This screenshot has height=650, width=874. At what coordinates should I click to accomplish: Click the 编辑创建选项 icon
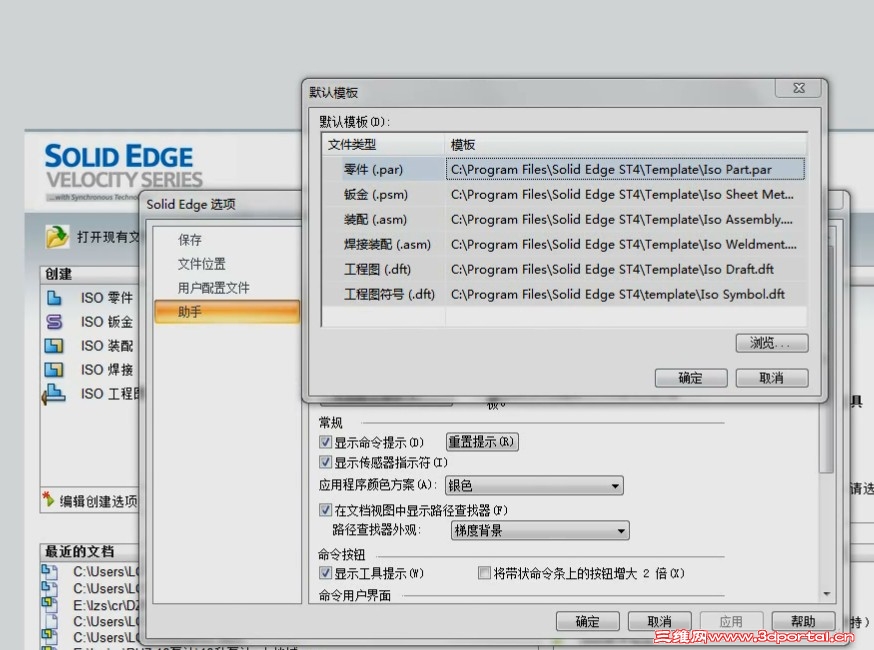pyautogui.click(x=48, y=499)
